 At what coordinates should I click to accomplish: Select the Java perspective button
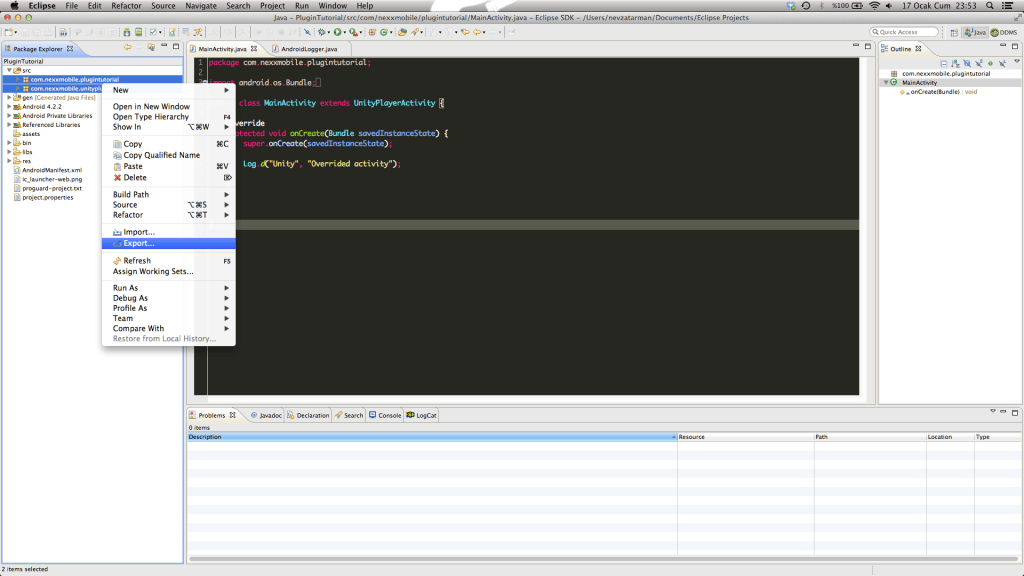[975, 31]
